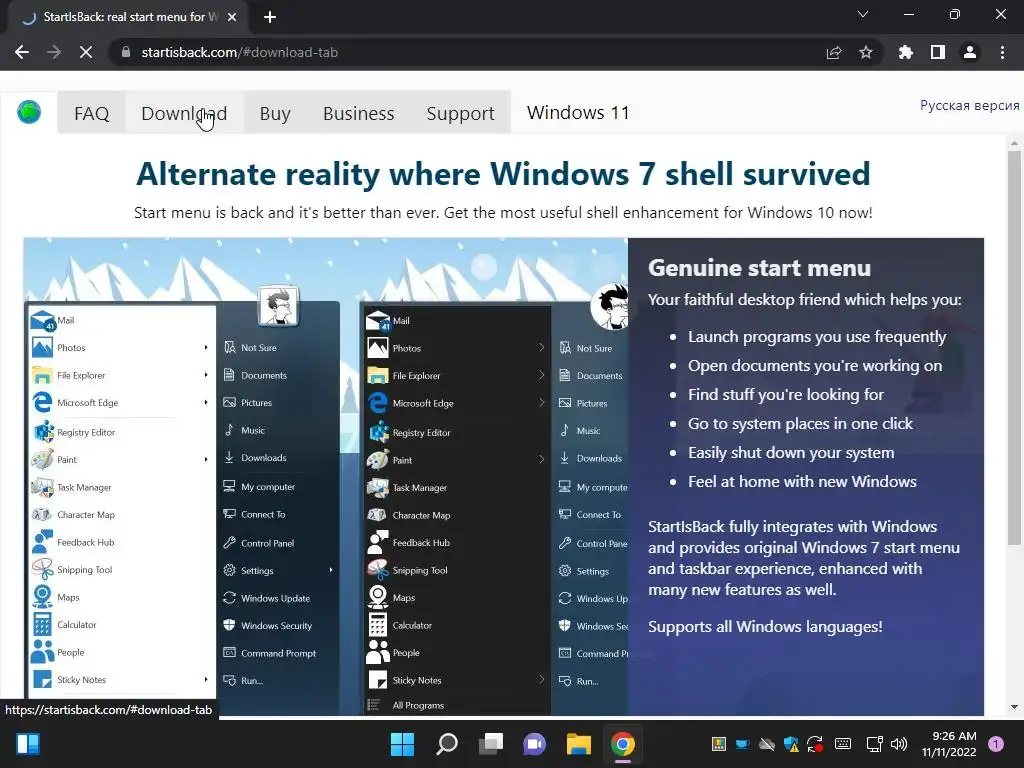
Task: Click the forward navigation arrow
Action: point(54,52)
